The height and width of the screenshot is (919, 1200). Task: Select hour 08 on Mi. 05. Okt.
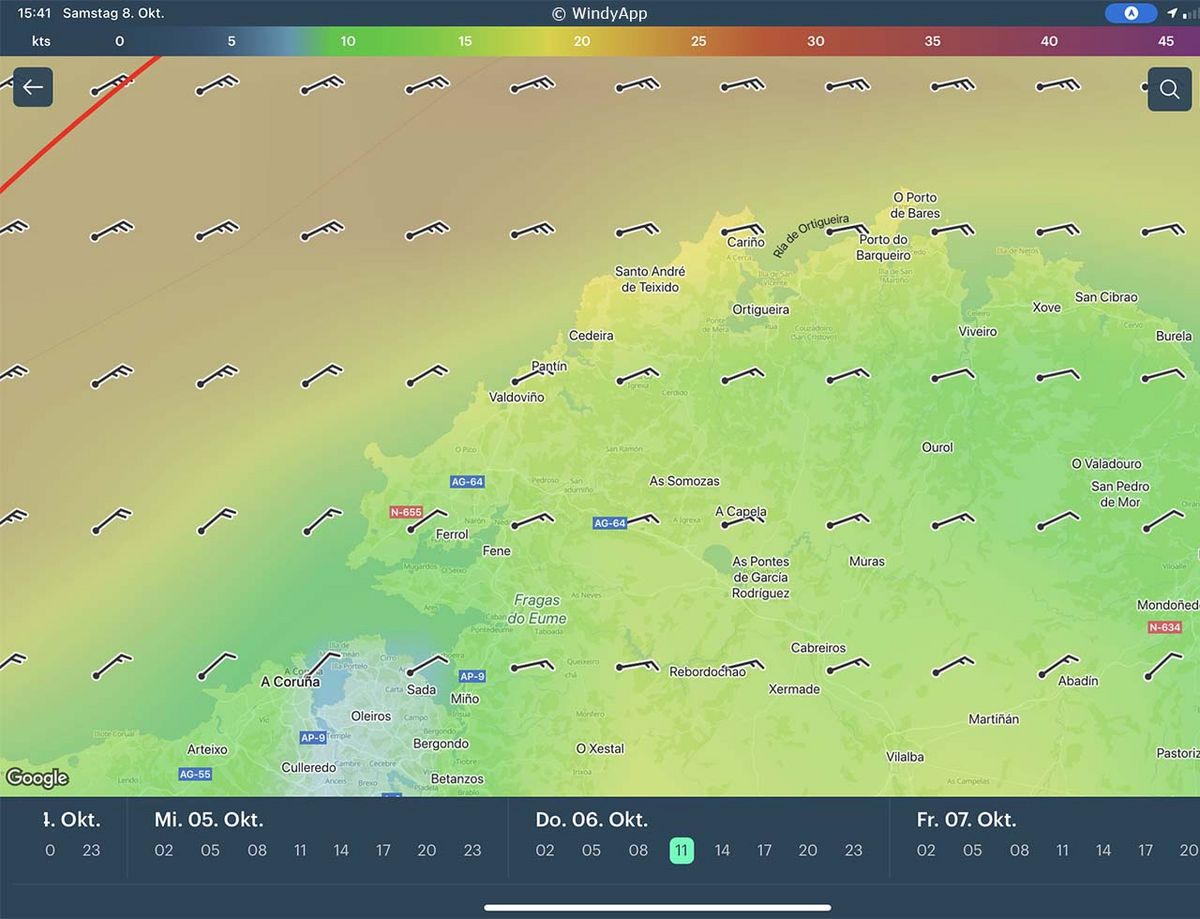[x=257, y=851]
